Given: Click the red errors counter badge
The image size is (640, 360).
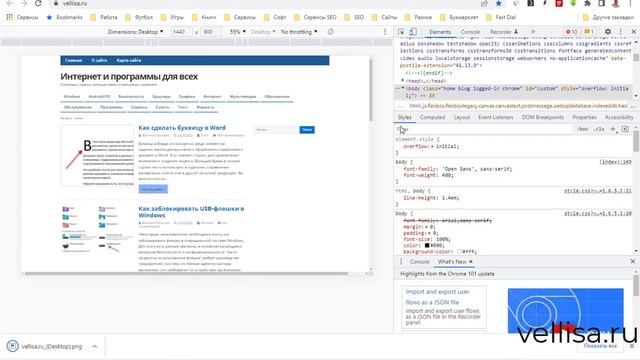Looking at the screenshot, I should pyautogui.click(x=571, y=31).
